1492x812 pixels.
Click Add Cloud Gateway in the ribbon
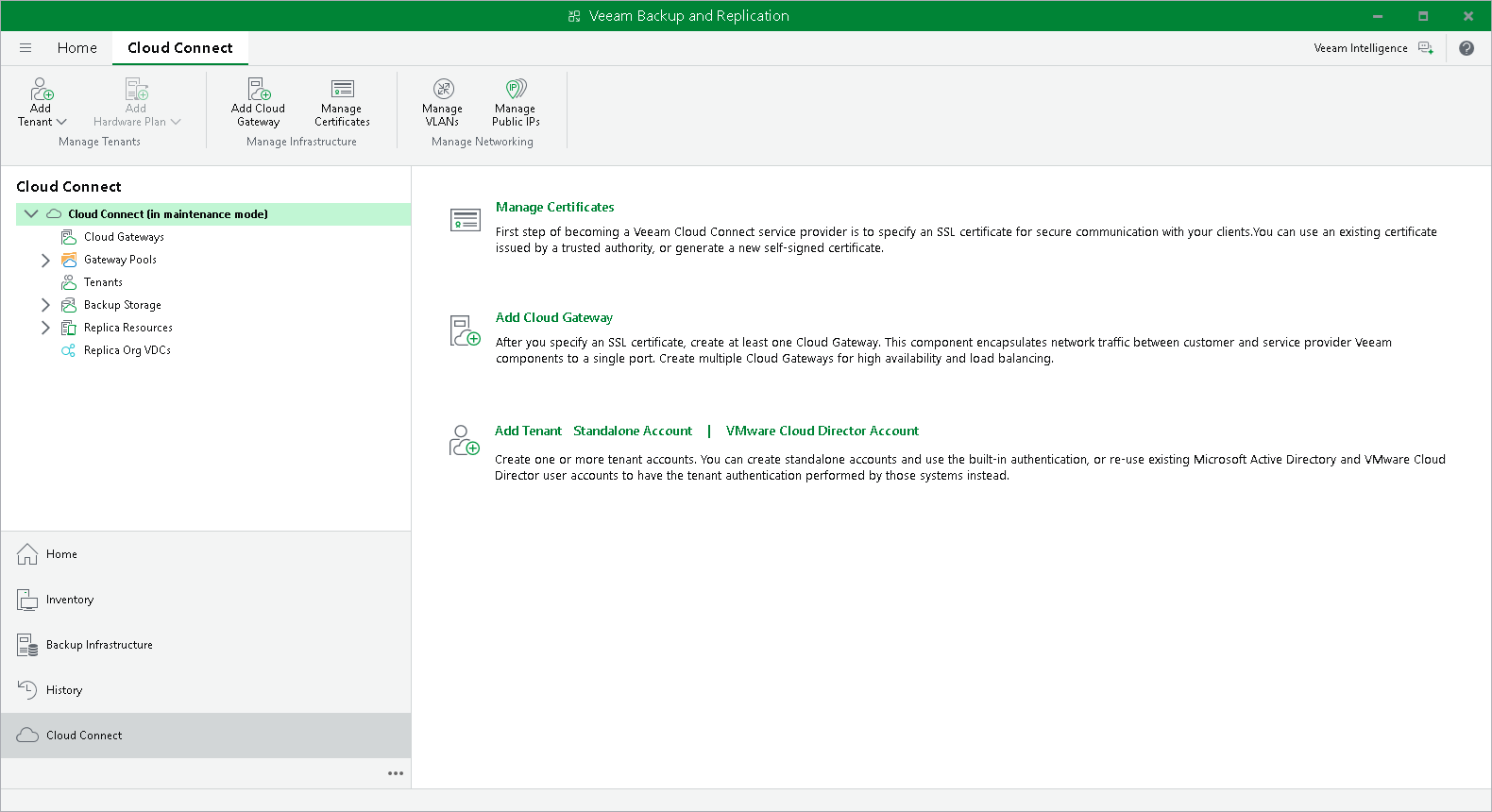(258, 102)
